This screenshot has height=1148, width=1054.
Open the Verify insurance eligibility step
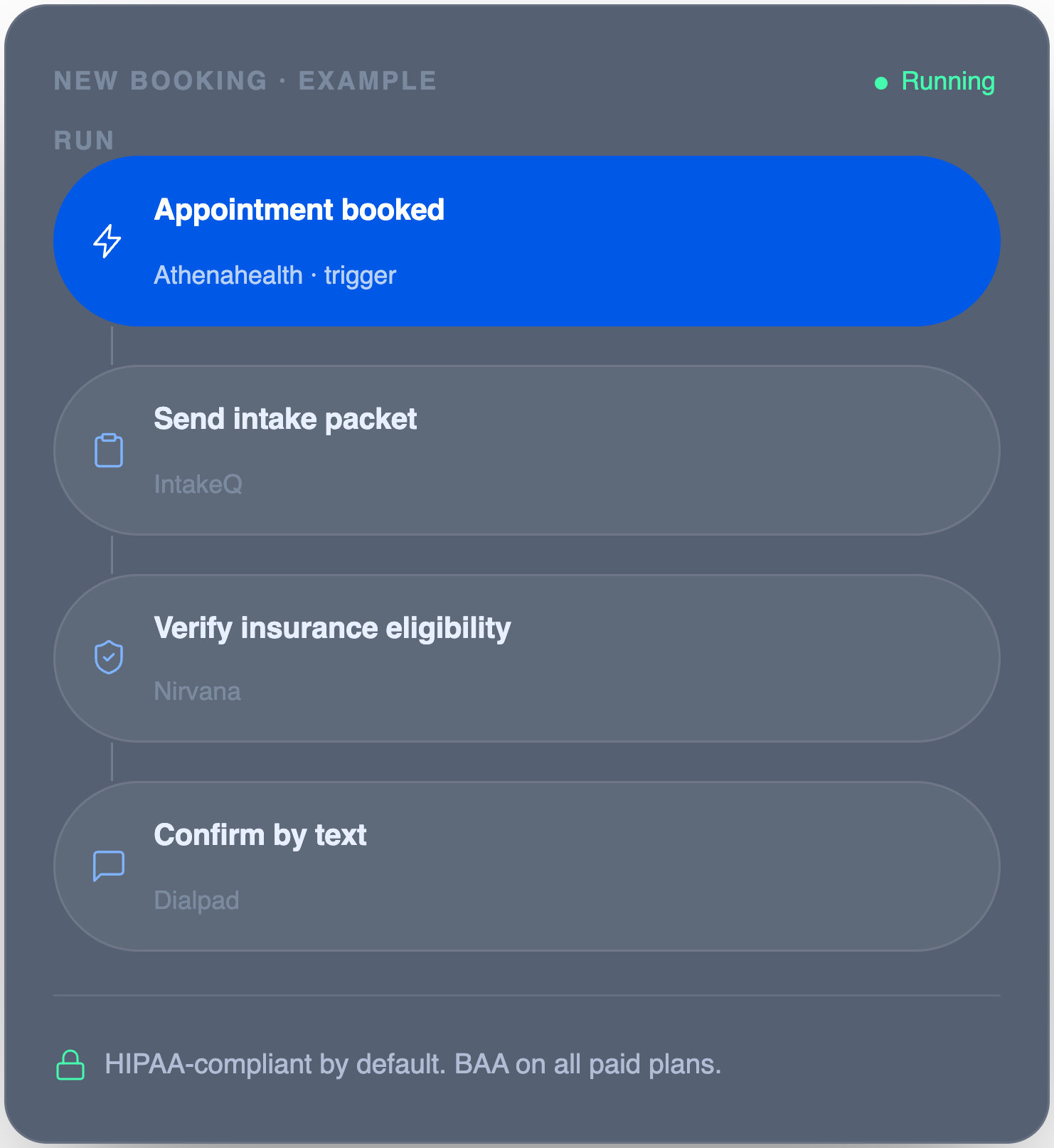(x=527, y=658)
